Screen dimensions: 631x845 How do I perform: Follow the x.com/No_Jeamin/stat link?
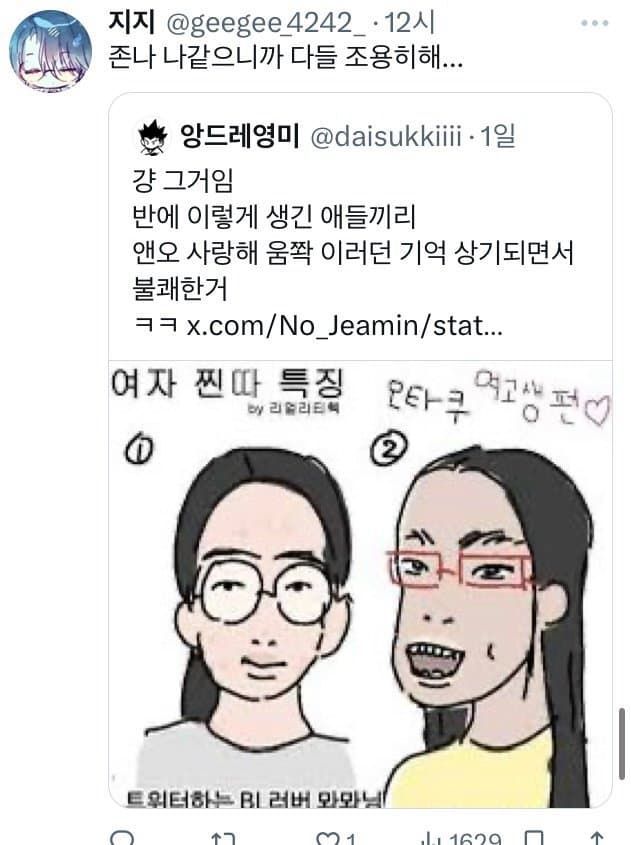point(345,325)
